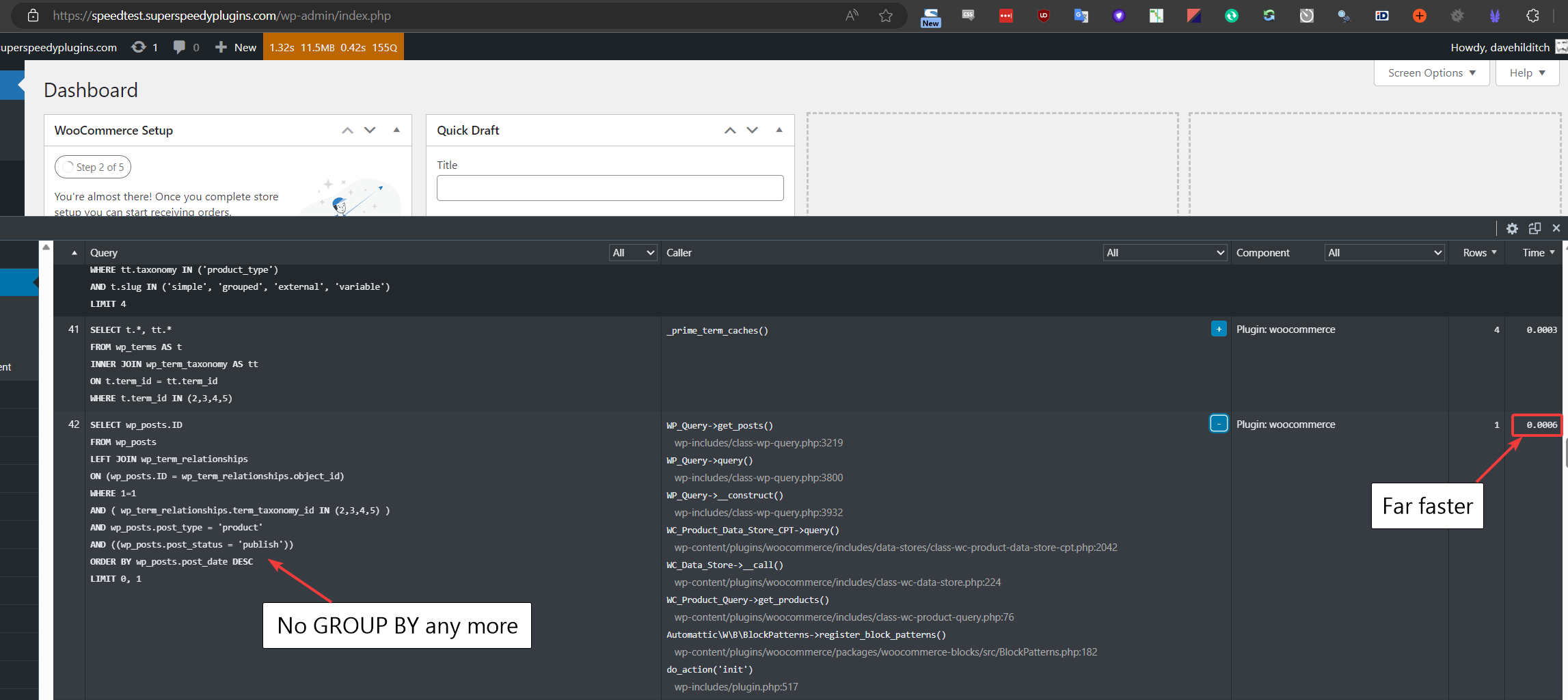Click the Step 2 of 5 badge
This screenshot has width=1568, height=700.
coord(93,167)
